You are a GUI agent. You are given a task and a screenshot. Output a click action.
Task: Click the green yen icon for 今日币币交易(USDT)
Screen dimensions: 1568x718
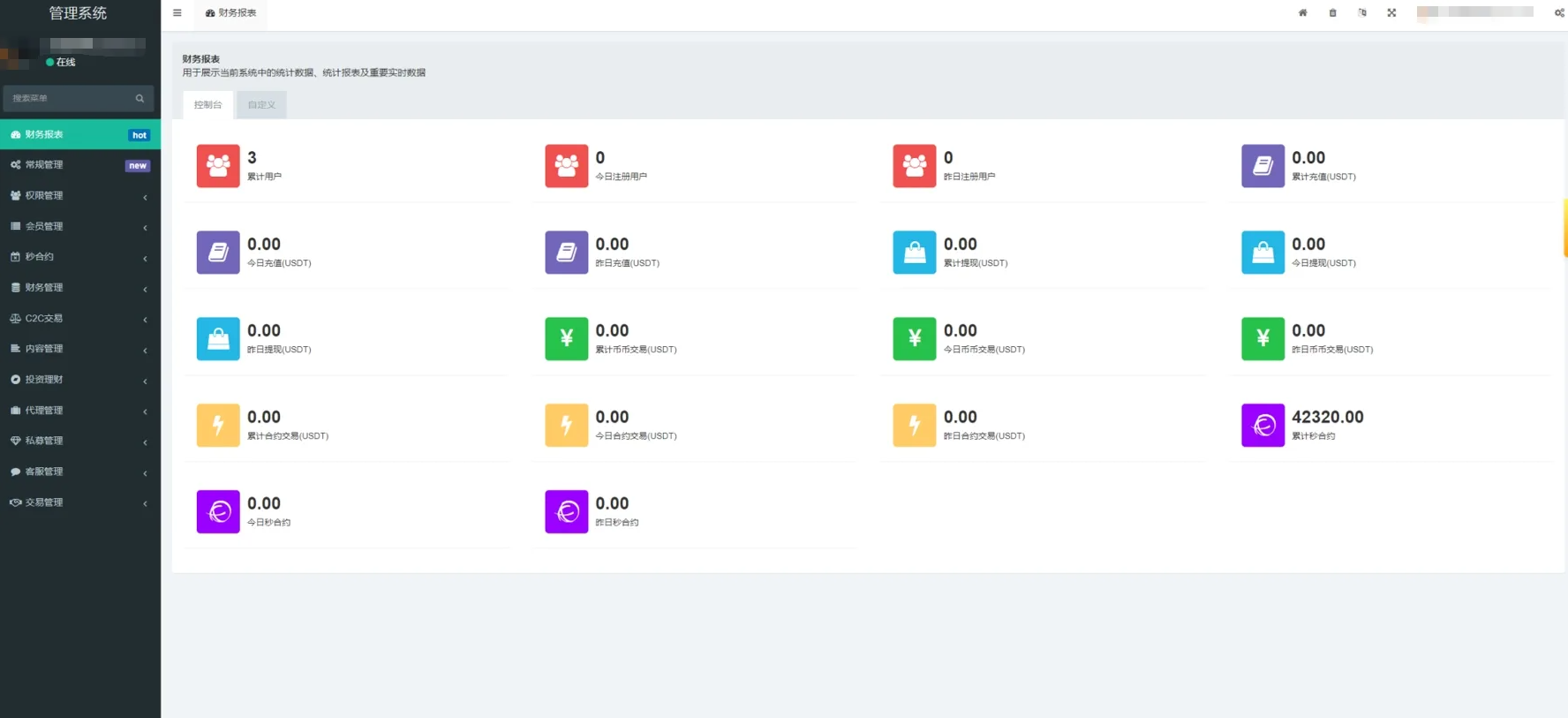click(x=915, y=339)
